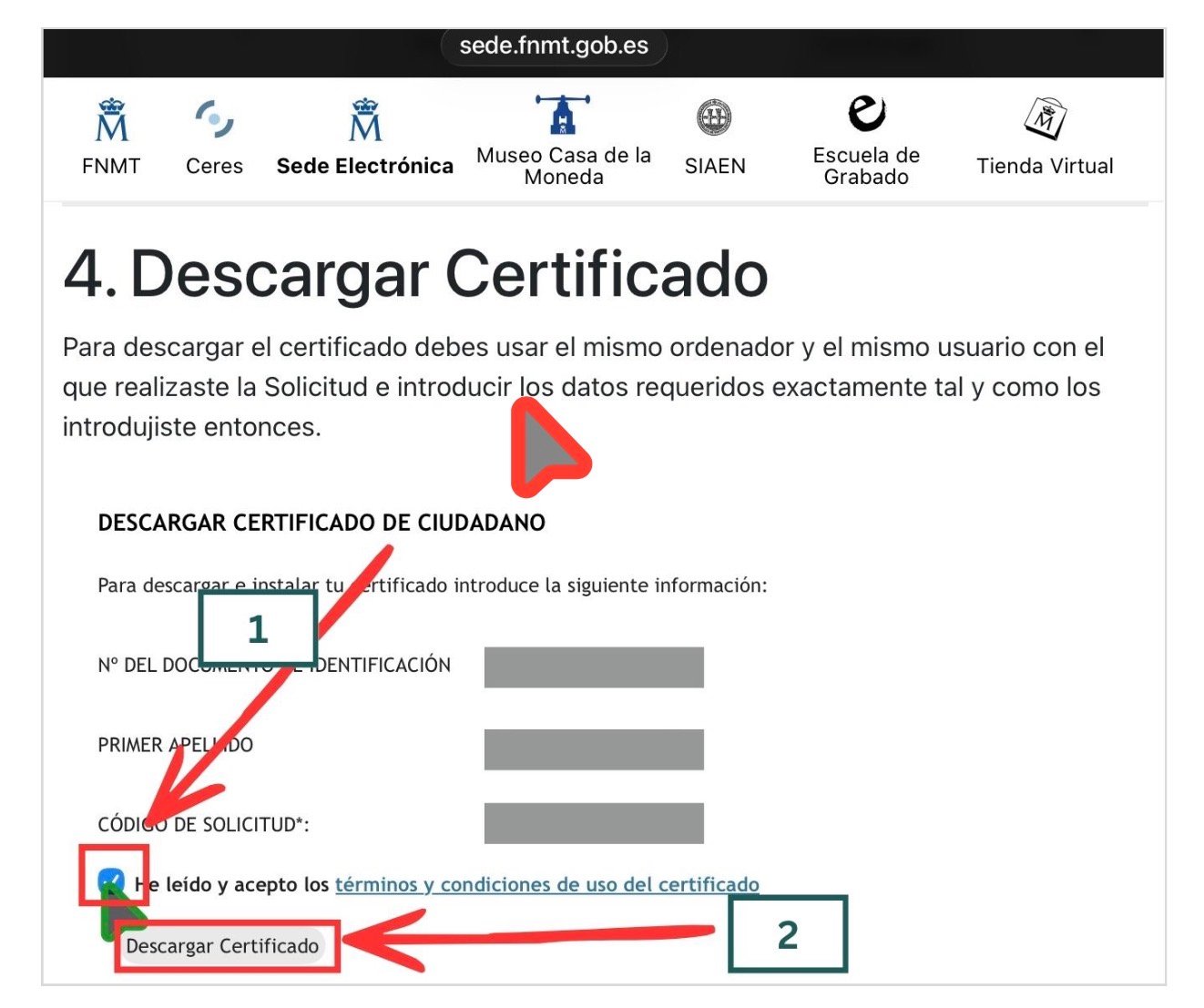The image size is (1204, 1008).
Task: Click the FNMT crown logo icon
Action: click(x=111, y=121)
